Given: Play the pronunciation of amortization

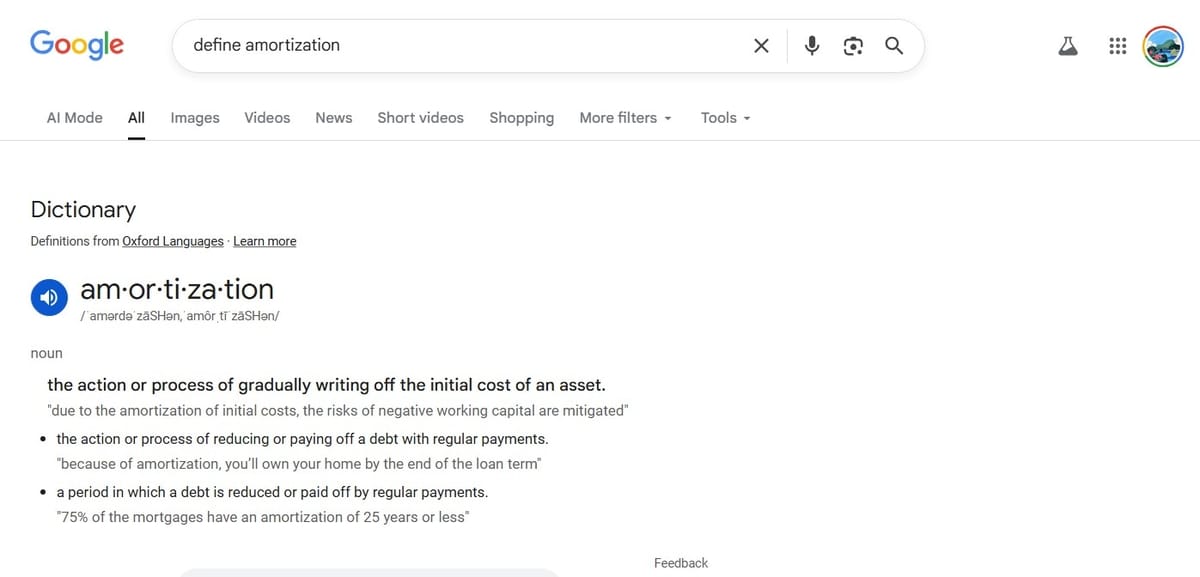Looking at the screenshot, I should coord(49,297).
